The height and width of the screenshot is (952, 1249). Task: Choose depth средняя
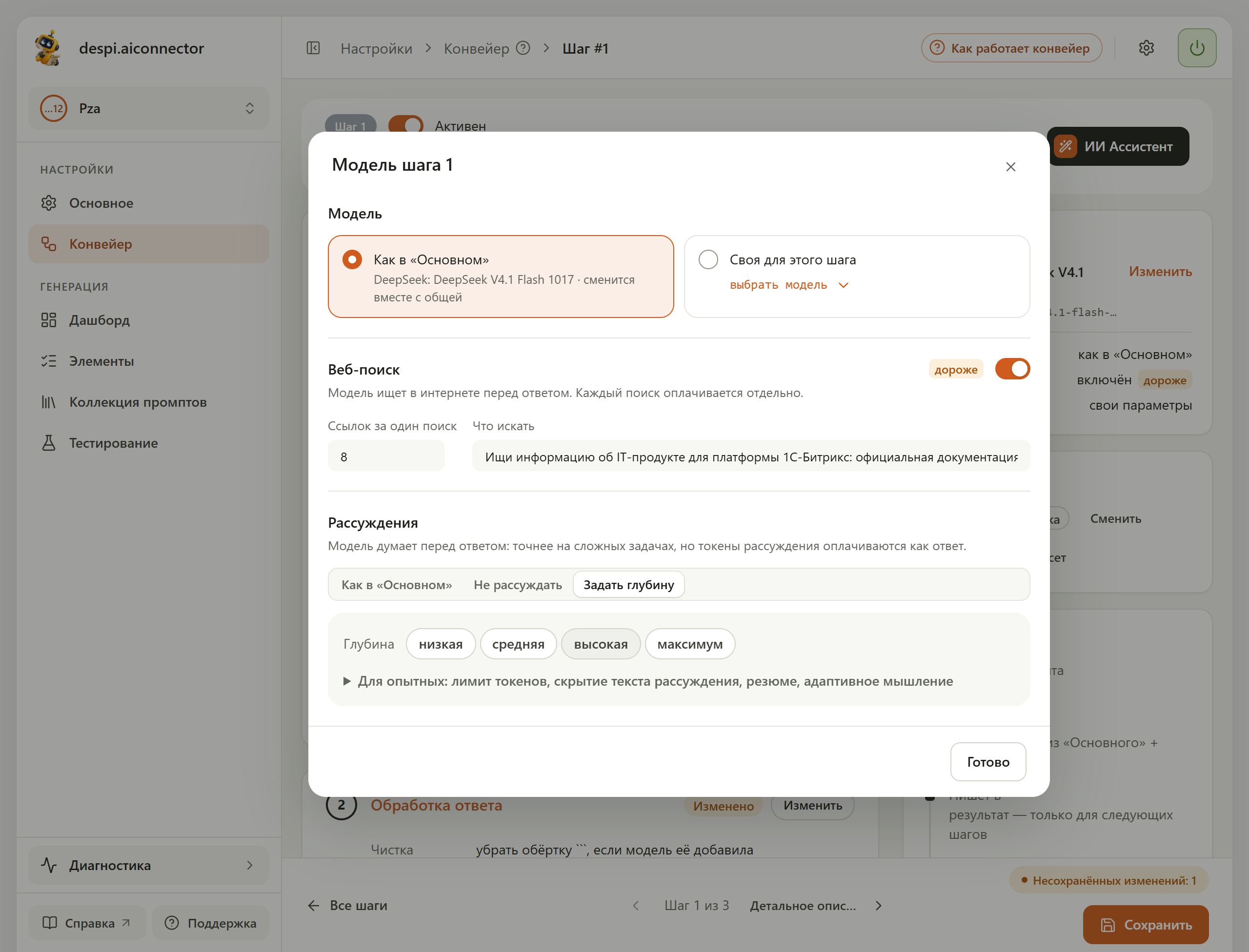(x=518, y=644)
